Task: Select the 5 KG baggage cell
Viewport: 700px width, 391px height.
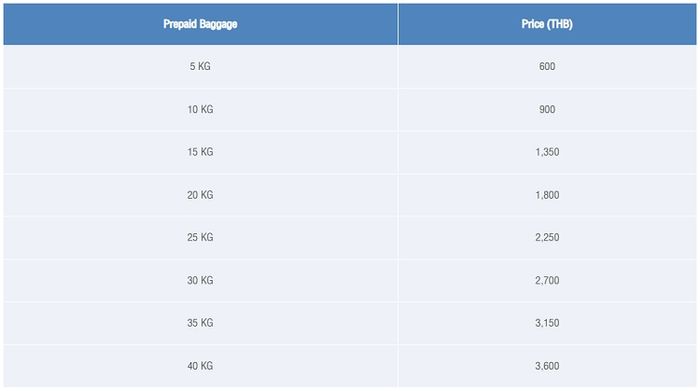Action: (x=200, y=67)
